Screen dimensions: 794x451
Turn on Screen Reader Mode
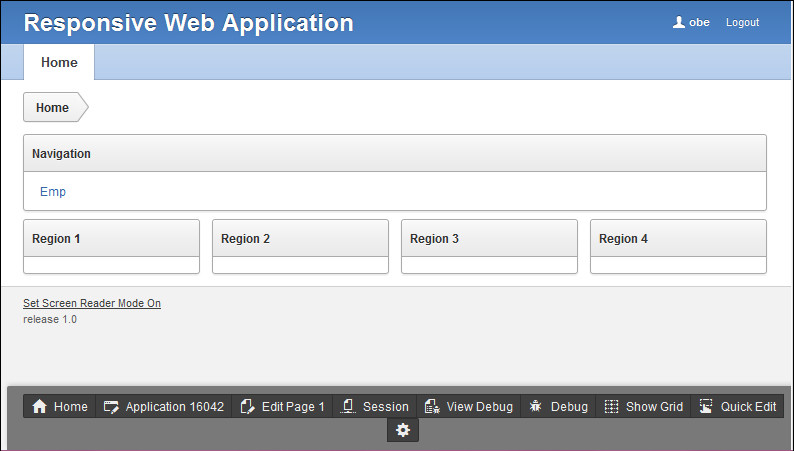point(92,303)
